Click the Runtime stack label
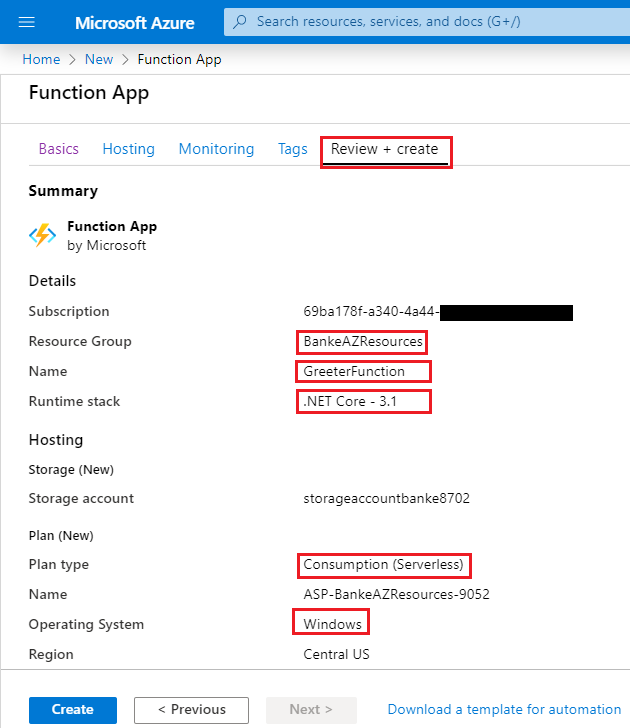The height and width of the screenshot is (728, 630). click(74, 402)
